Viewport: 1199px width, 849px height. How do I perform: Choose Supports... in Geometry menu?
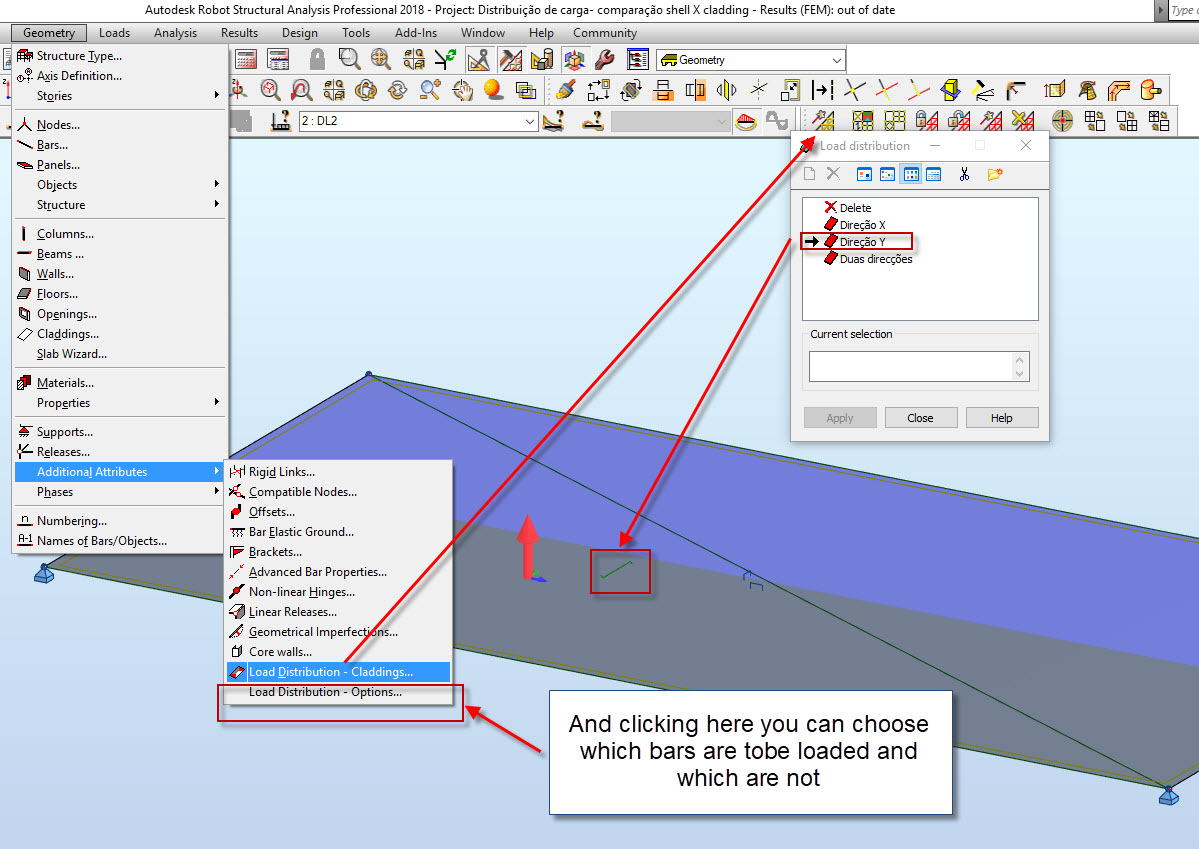[120, 431]
